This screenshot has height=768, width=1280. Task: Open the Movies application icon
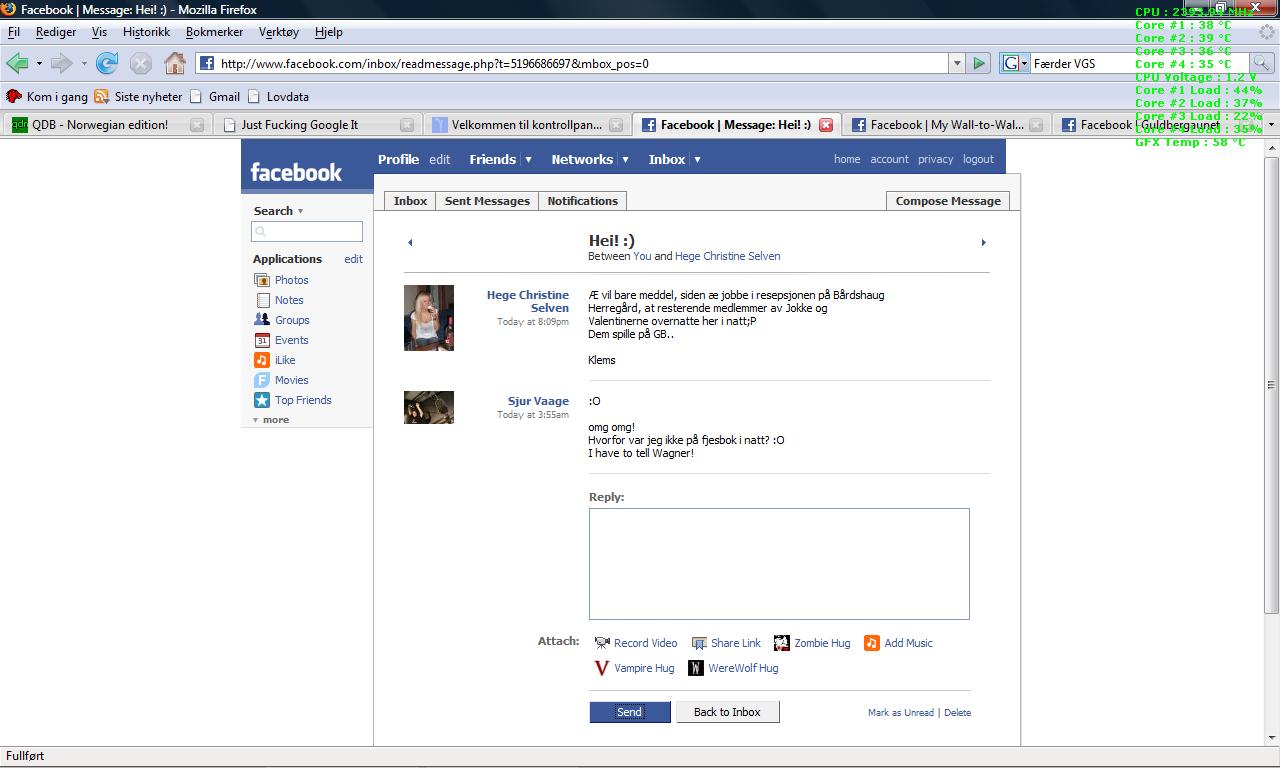[x=262, y=380]
